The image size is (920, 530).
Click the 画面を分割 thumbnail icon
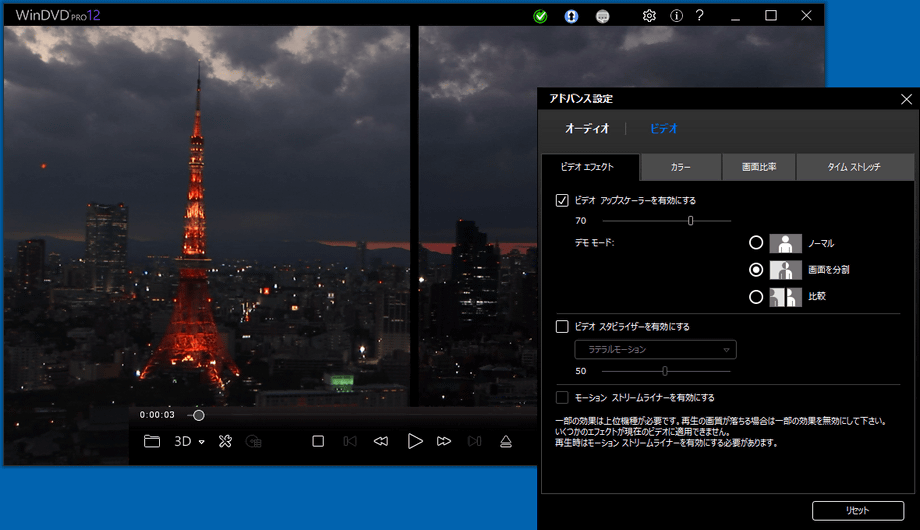coord(786,270)
